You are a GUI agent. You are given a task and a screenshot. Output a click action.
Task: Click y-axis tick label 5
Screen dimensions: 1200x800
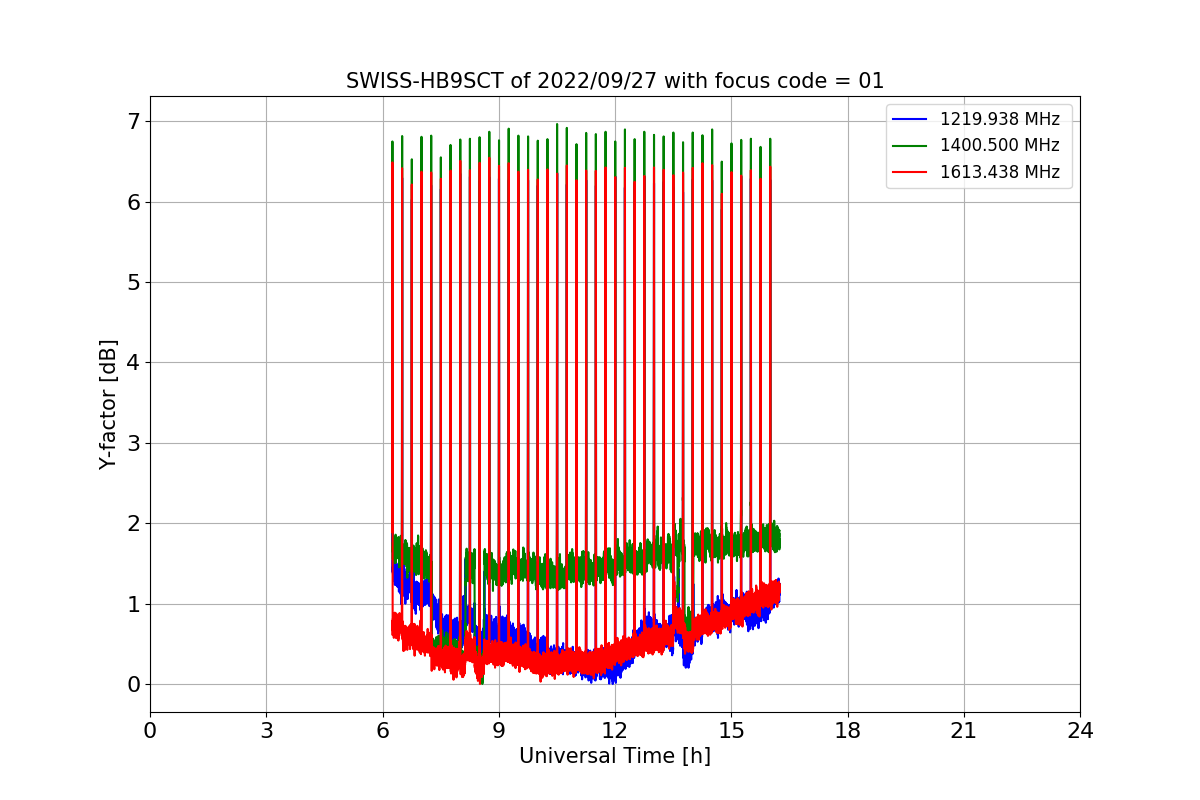(133, 283)
